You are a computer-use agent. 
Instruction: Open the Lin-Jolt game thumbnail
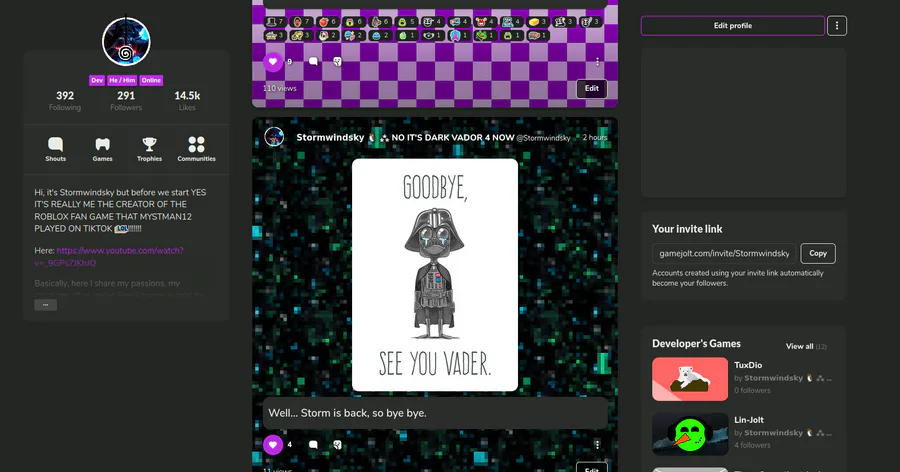click(x=690, y=434)
